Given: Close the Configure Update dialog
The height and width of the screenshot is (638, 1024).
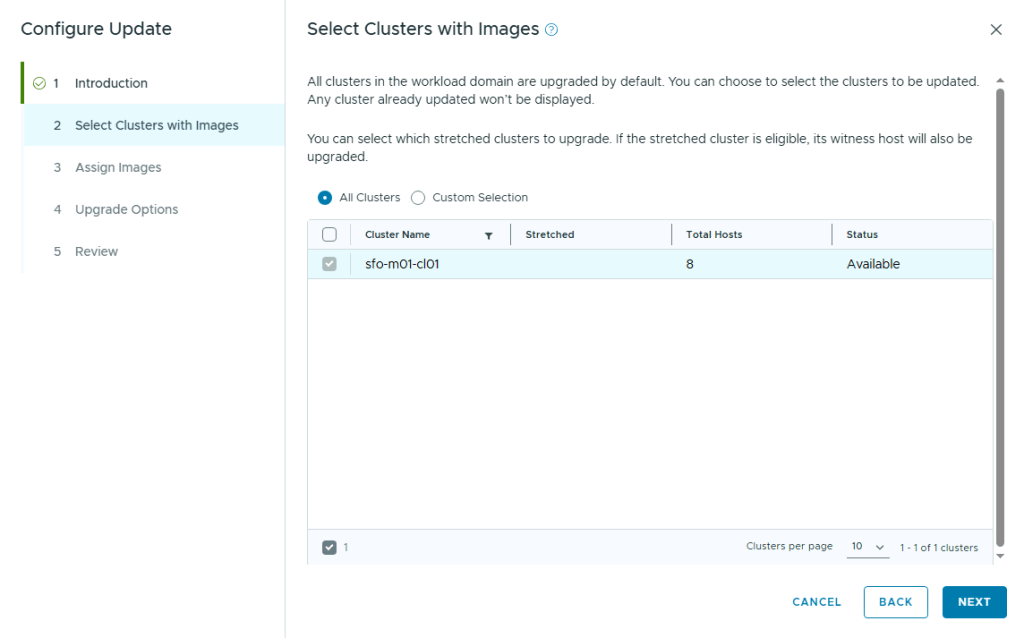Looking at the screenshot, I should [995, 30].
